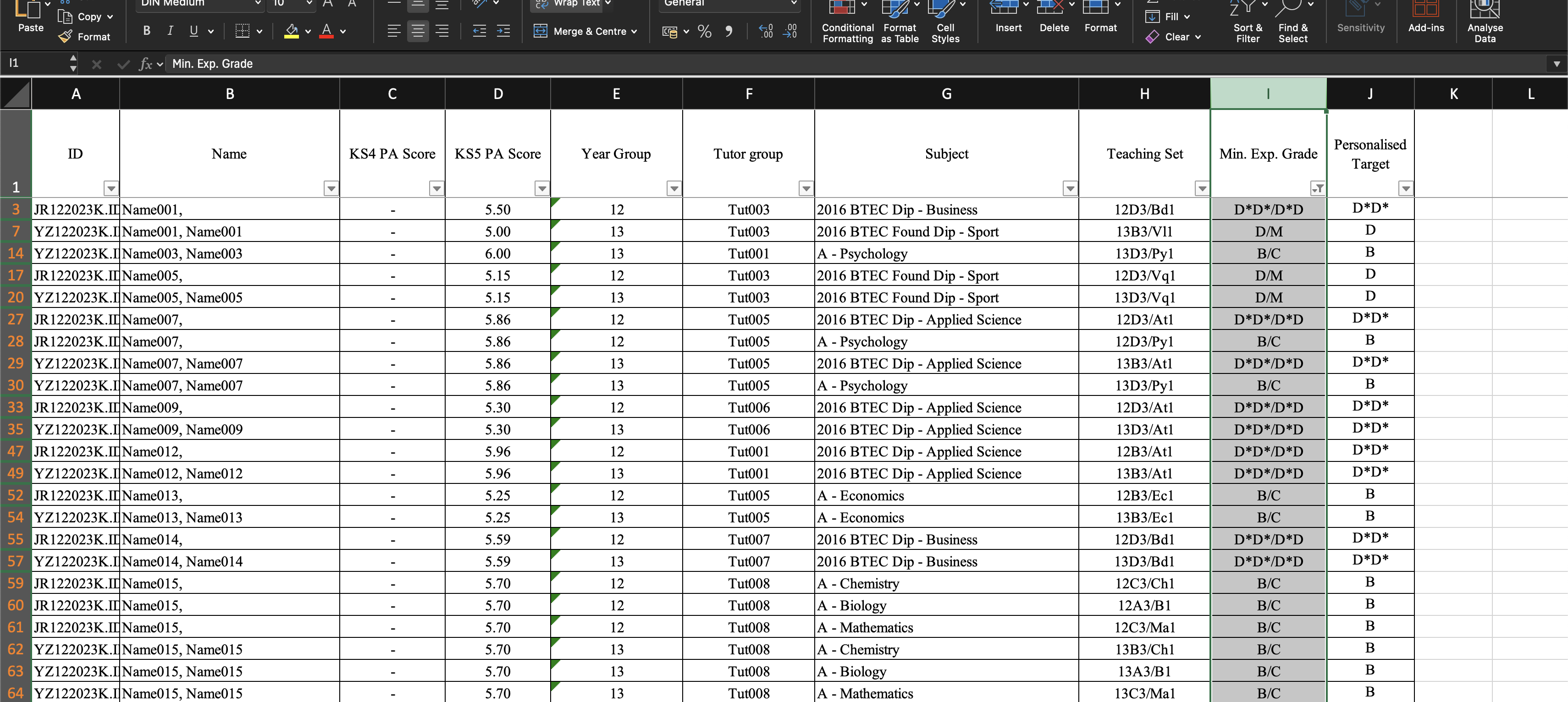Cancel formula entry with X icon
This screenshot has width=1568, height=702.
point(96,64)
